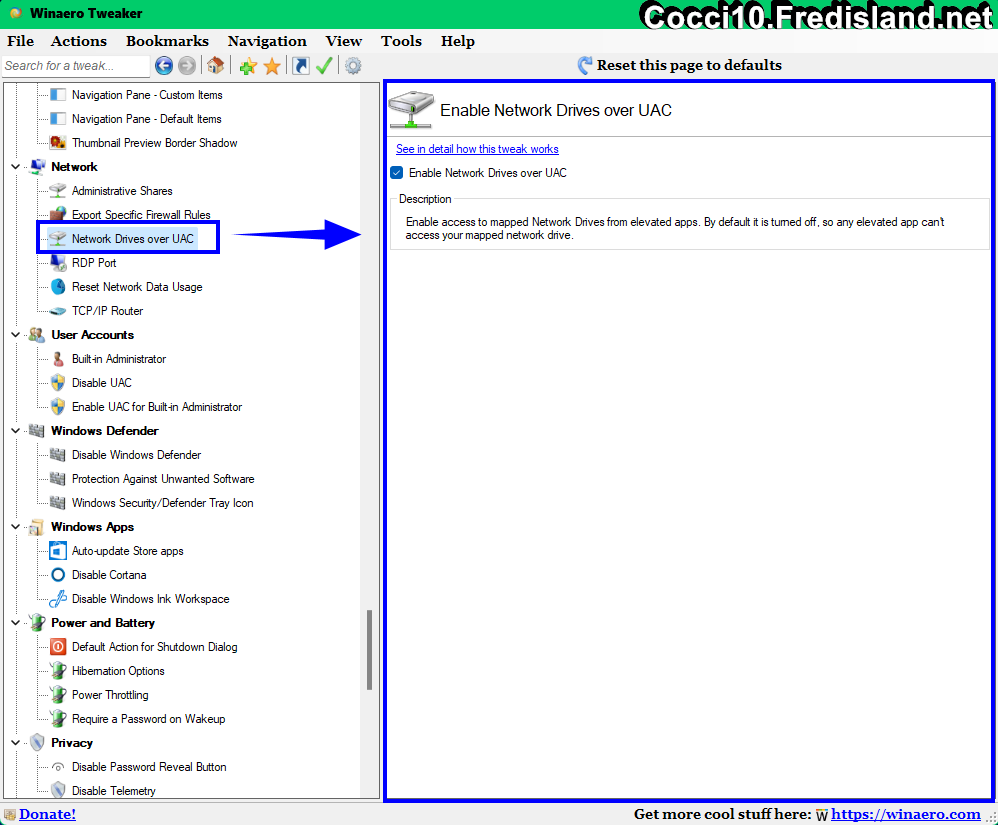998x825 pixels.
Task: Click the Windows Defender category icon
Action: [x=38, y=431]
